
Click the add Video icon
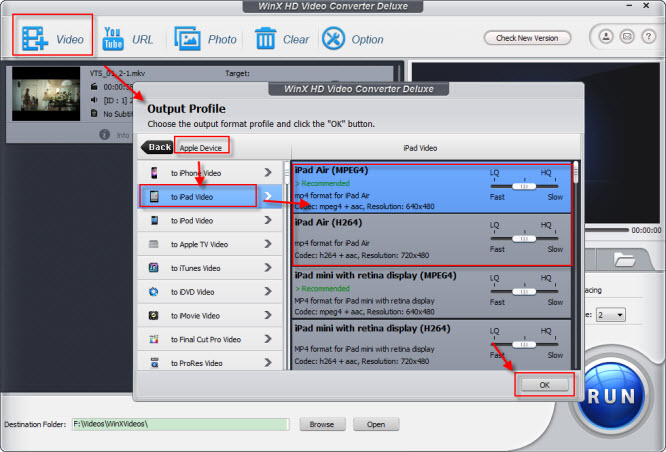coord(35,39)
